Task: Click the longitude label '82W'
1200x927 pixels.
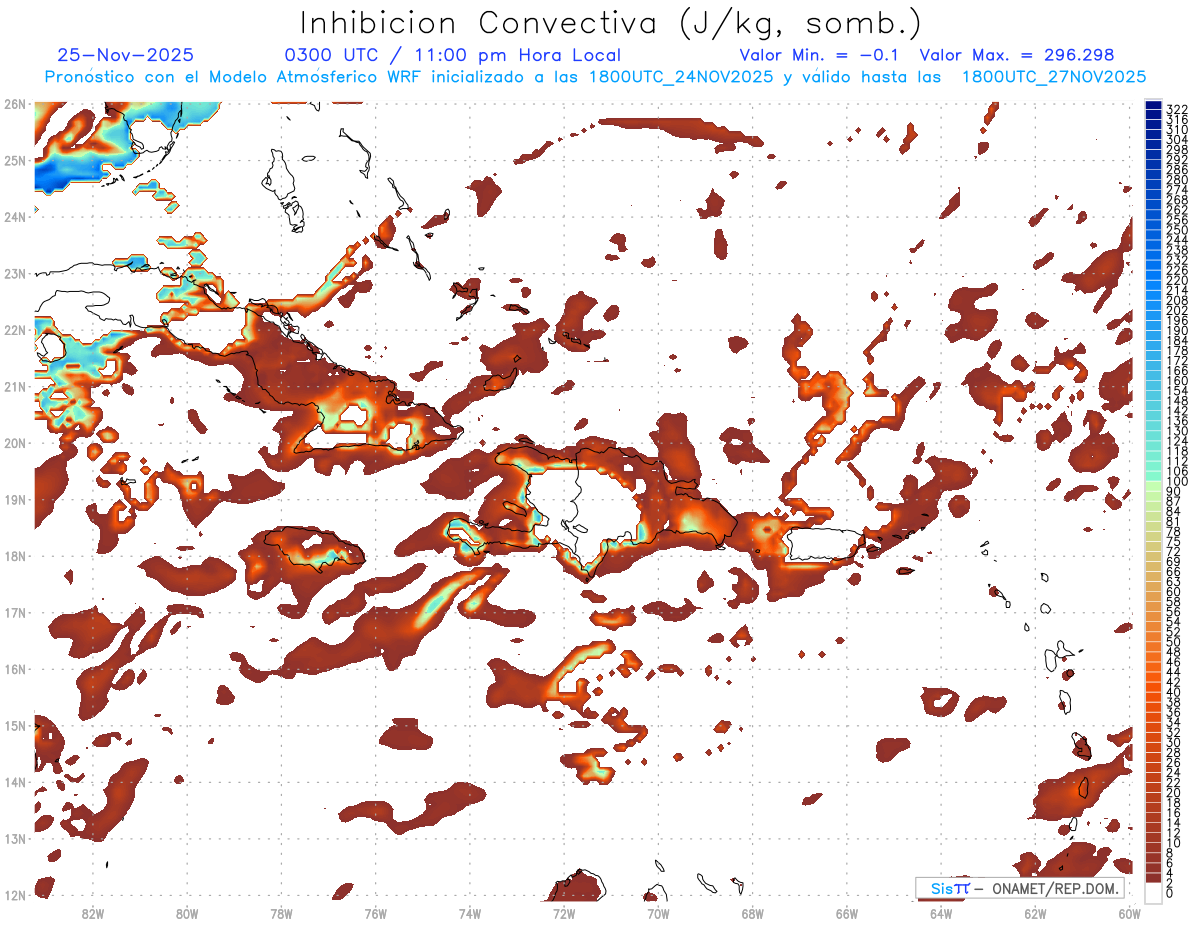Action: tap(93, 913)
